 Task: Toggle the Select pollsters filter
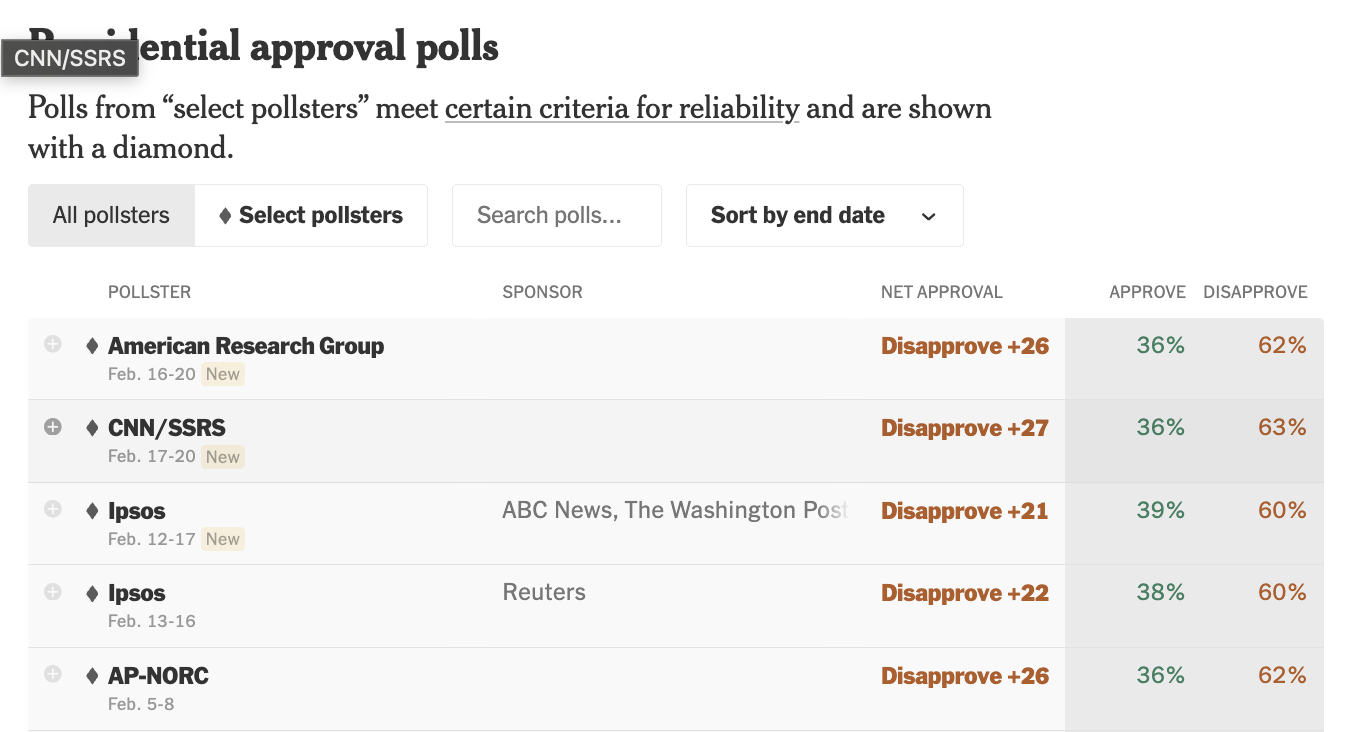[311, 215]
